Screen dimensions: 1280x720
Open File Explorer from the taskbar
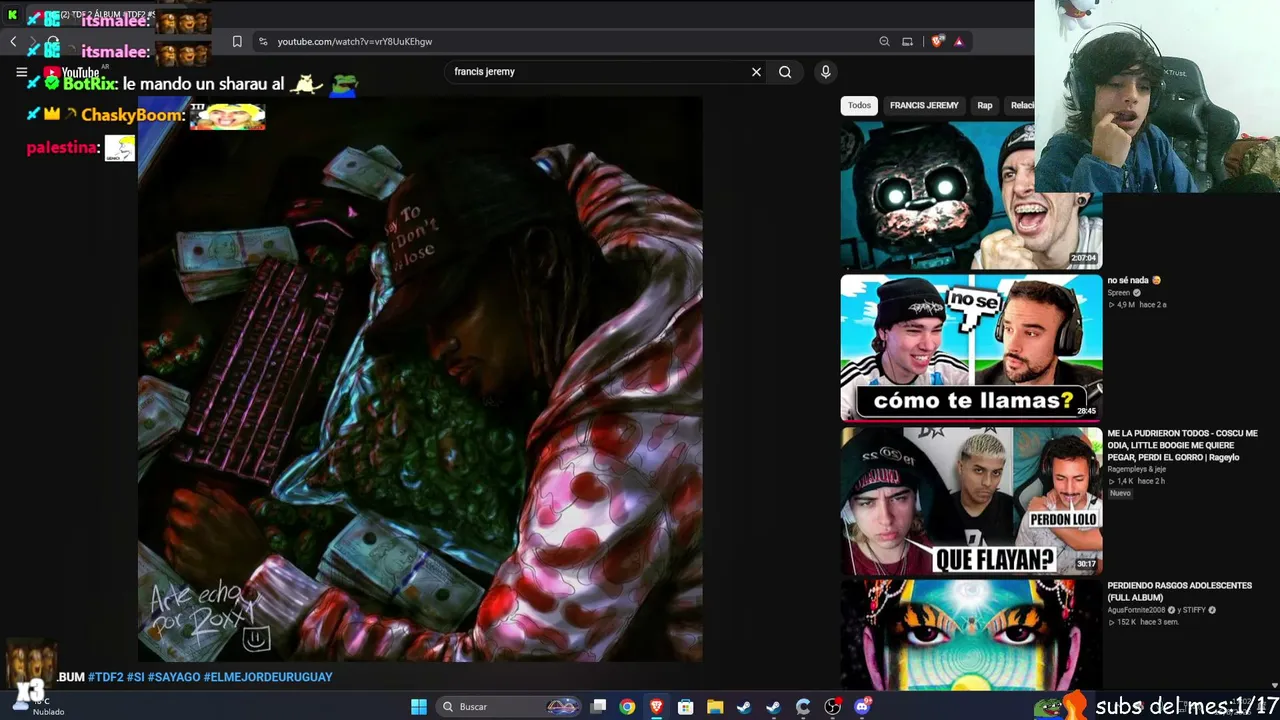click(715, 707)
